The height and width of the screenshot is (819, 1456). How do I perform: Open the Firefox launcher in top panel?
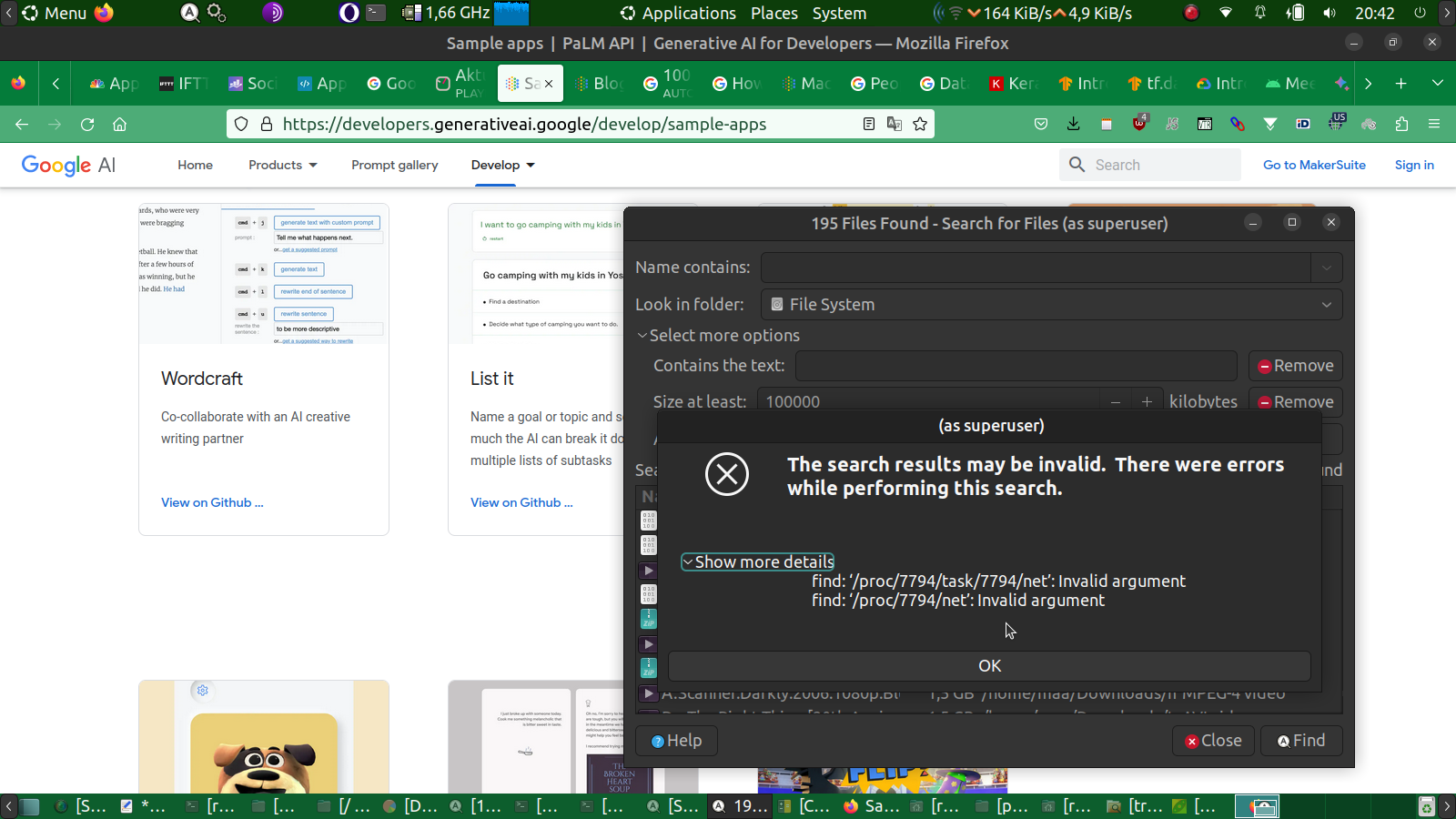tap(105, 13)
